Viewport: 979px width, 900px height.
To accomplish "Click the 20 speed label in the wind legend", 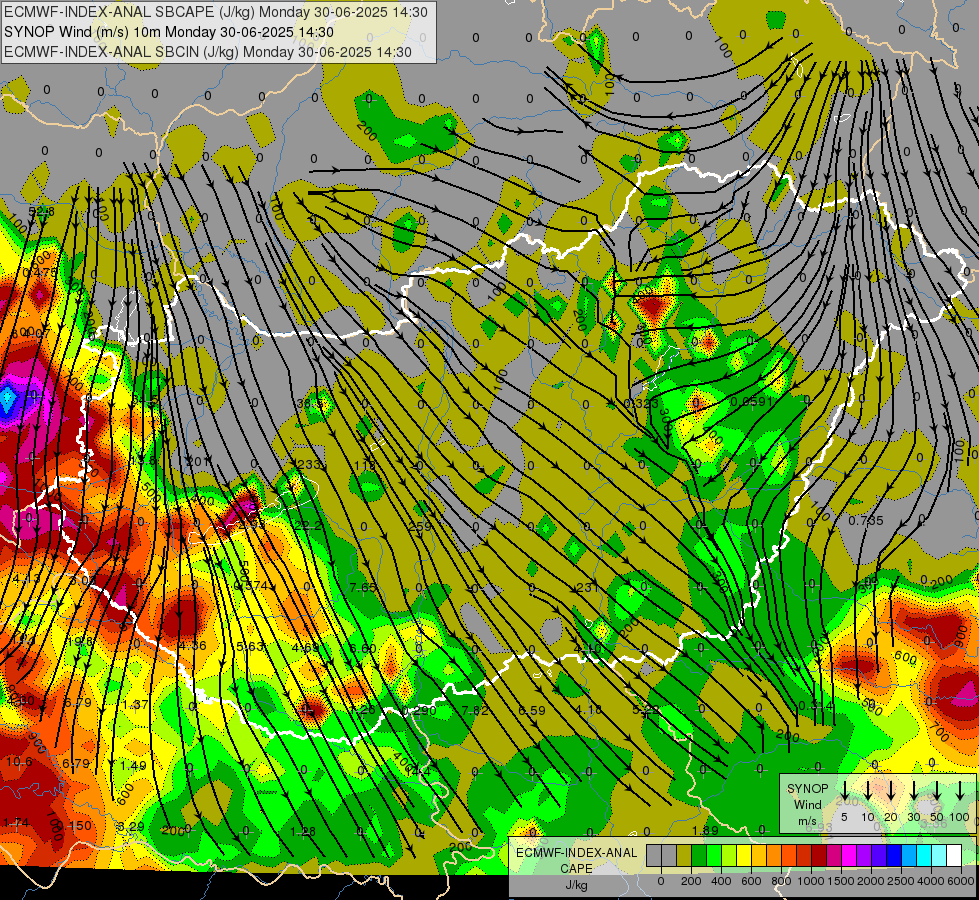I will [891, 817].
